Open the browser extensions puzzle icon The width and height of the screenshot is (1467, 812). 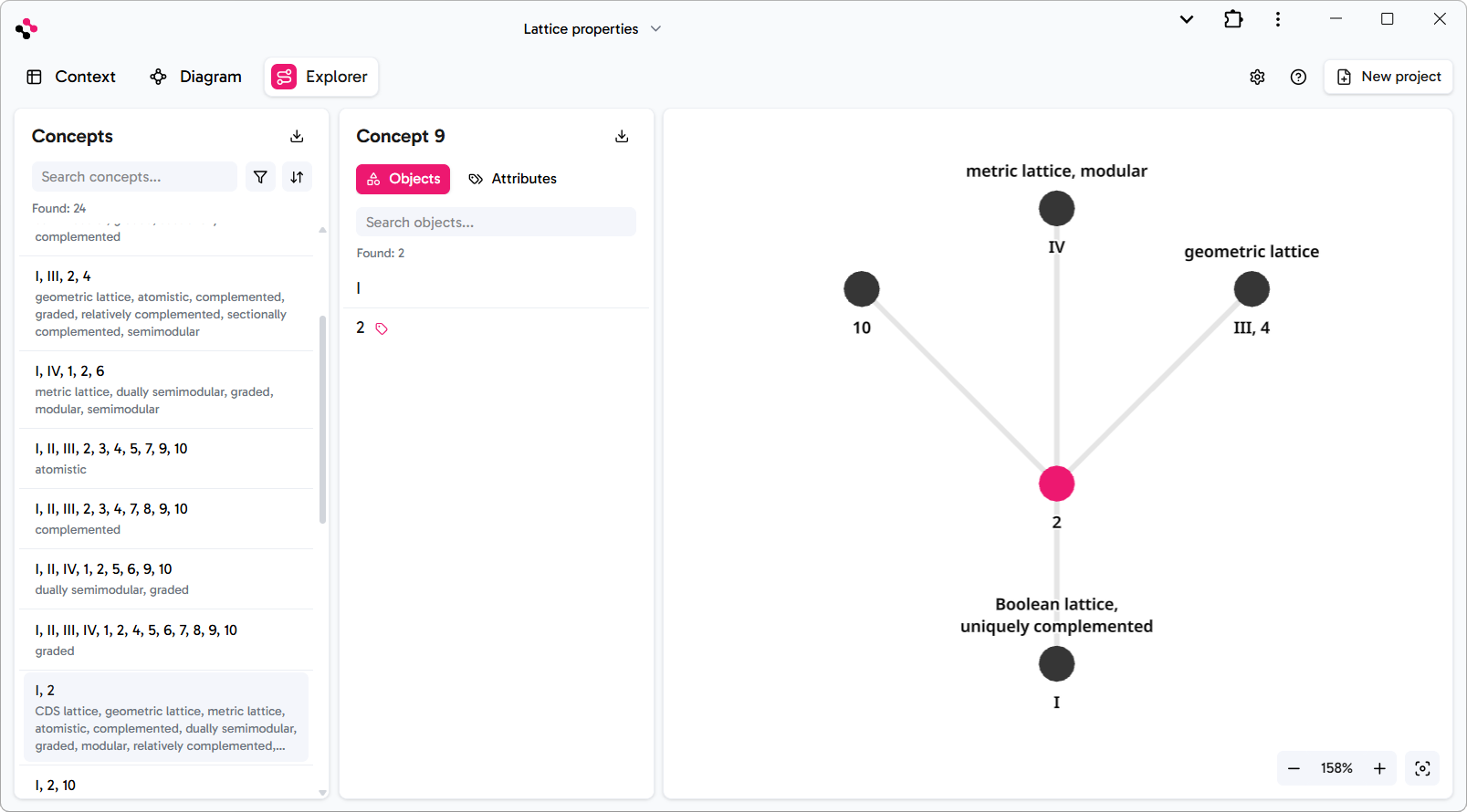click(1233, 19)
